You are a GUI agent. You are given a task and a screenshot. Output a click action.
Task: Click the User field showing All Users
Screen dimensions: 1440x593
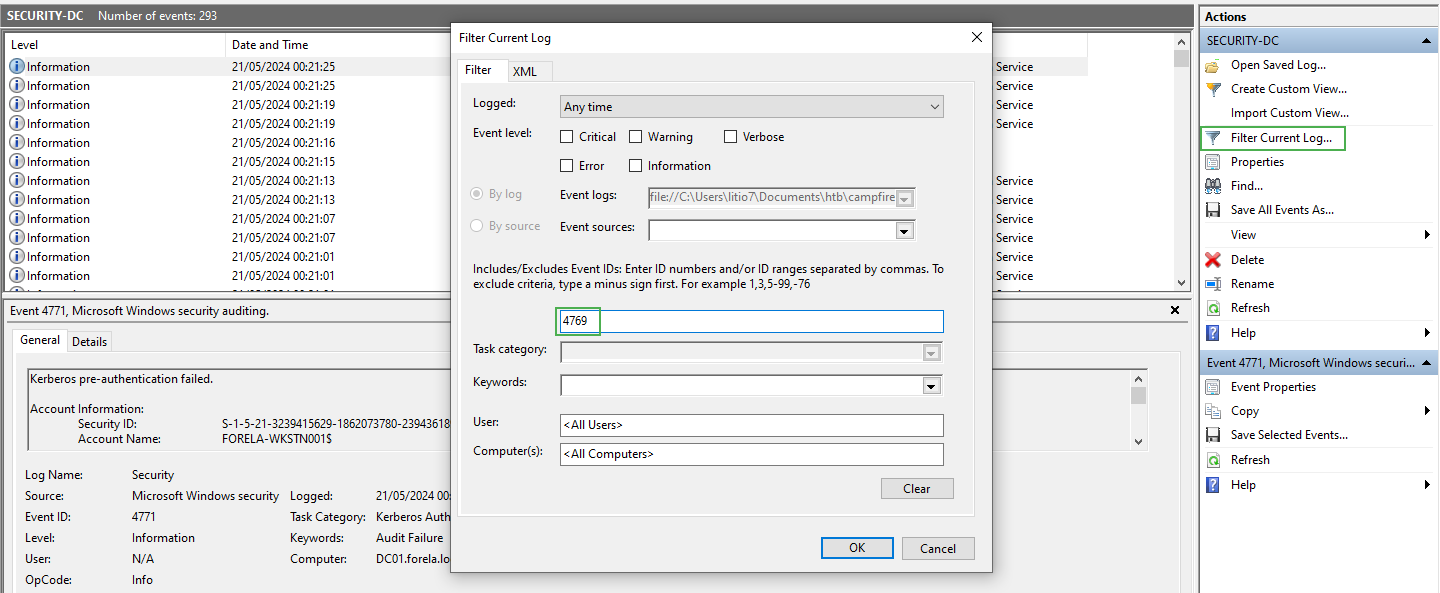752,425
